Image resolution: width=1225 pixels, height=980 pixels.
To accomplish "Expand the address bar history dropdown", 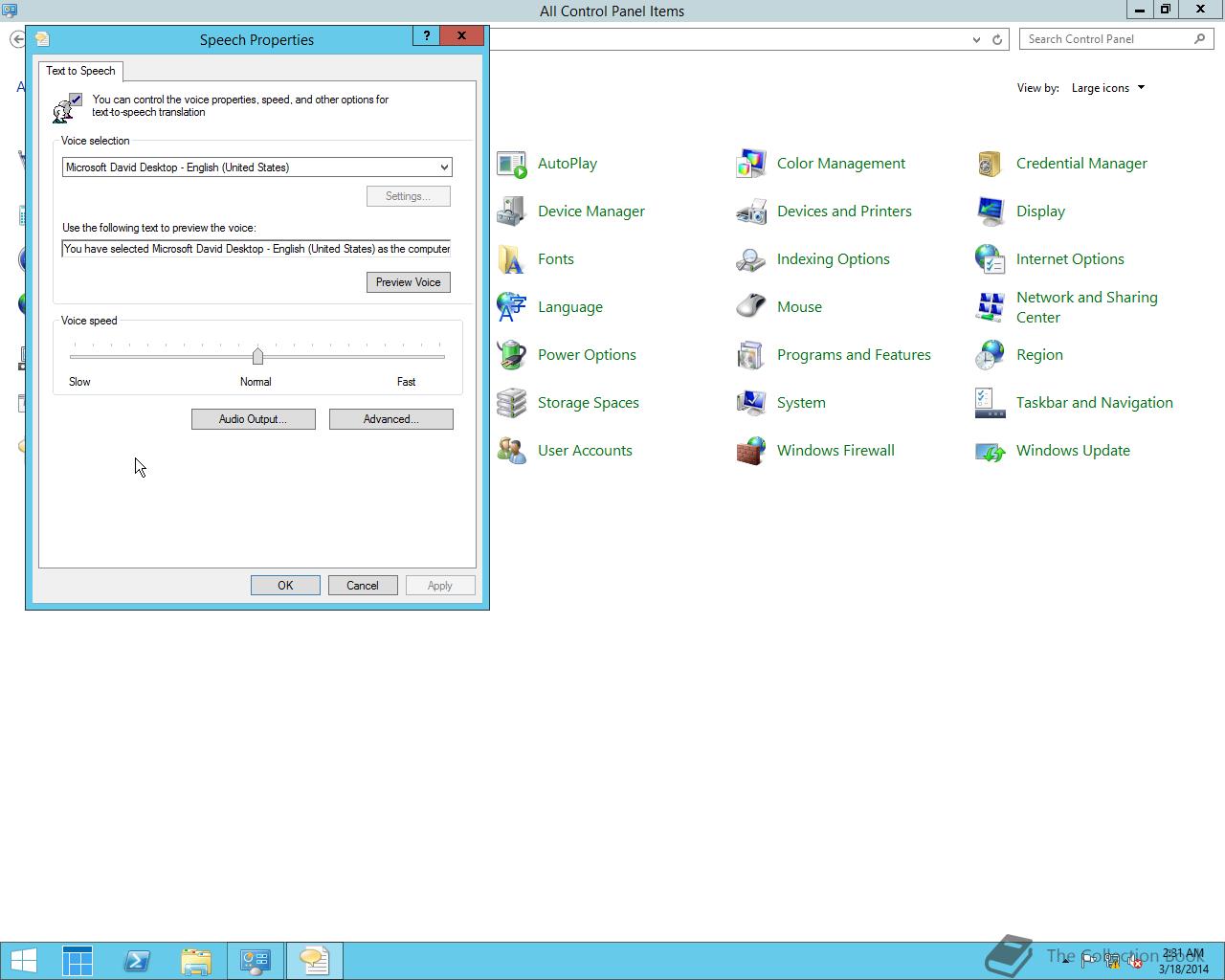I will click(976, 39).
